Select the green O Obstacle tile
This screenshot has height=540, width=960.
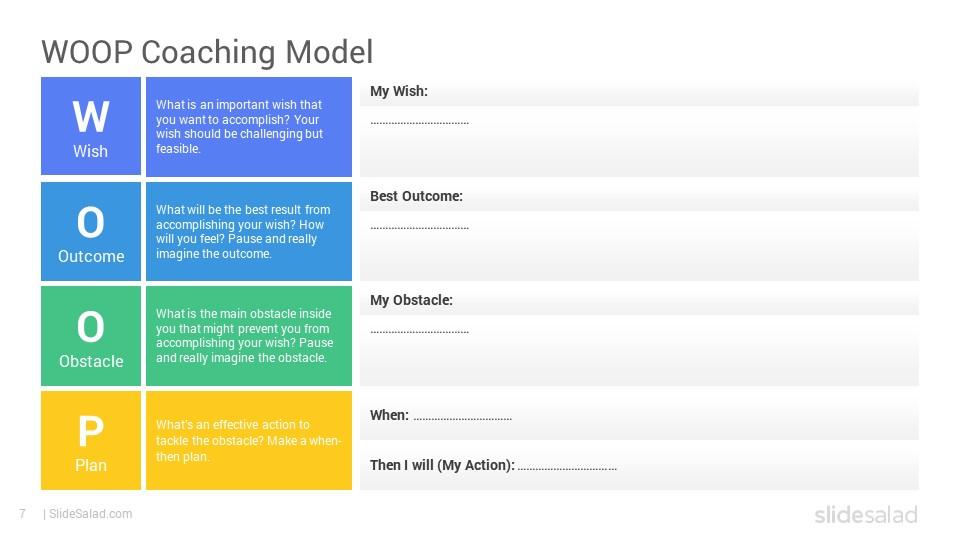pos(91,336)
